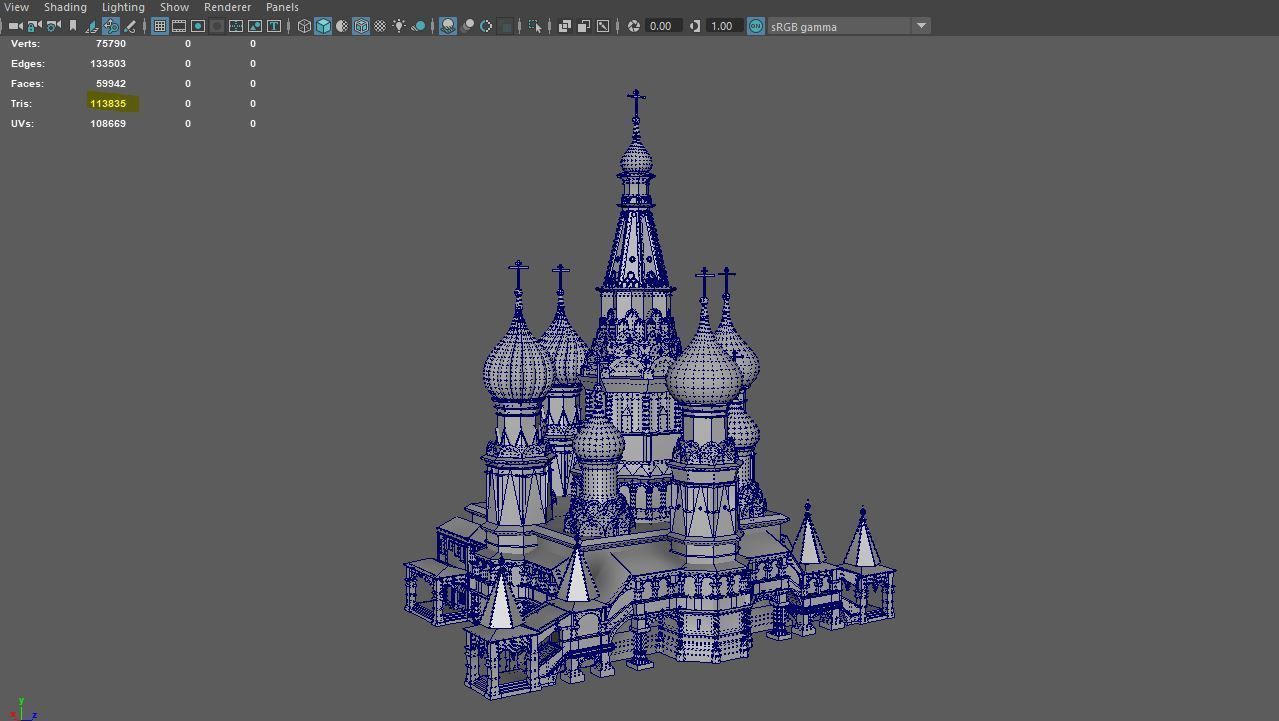Click the Gamma icon beside the 1.00 field

pos(695,26)
